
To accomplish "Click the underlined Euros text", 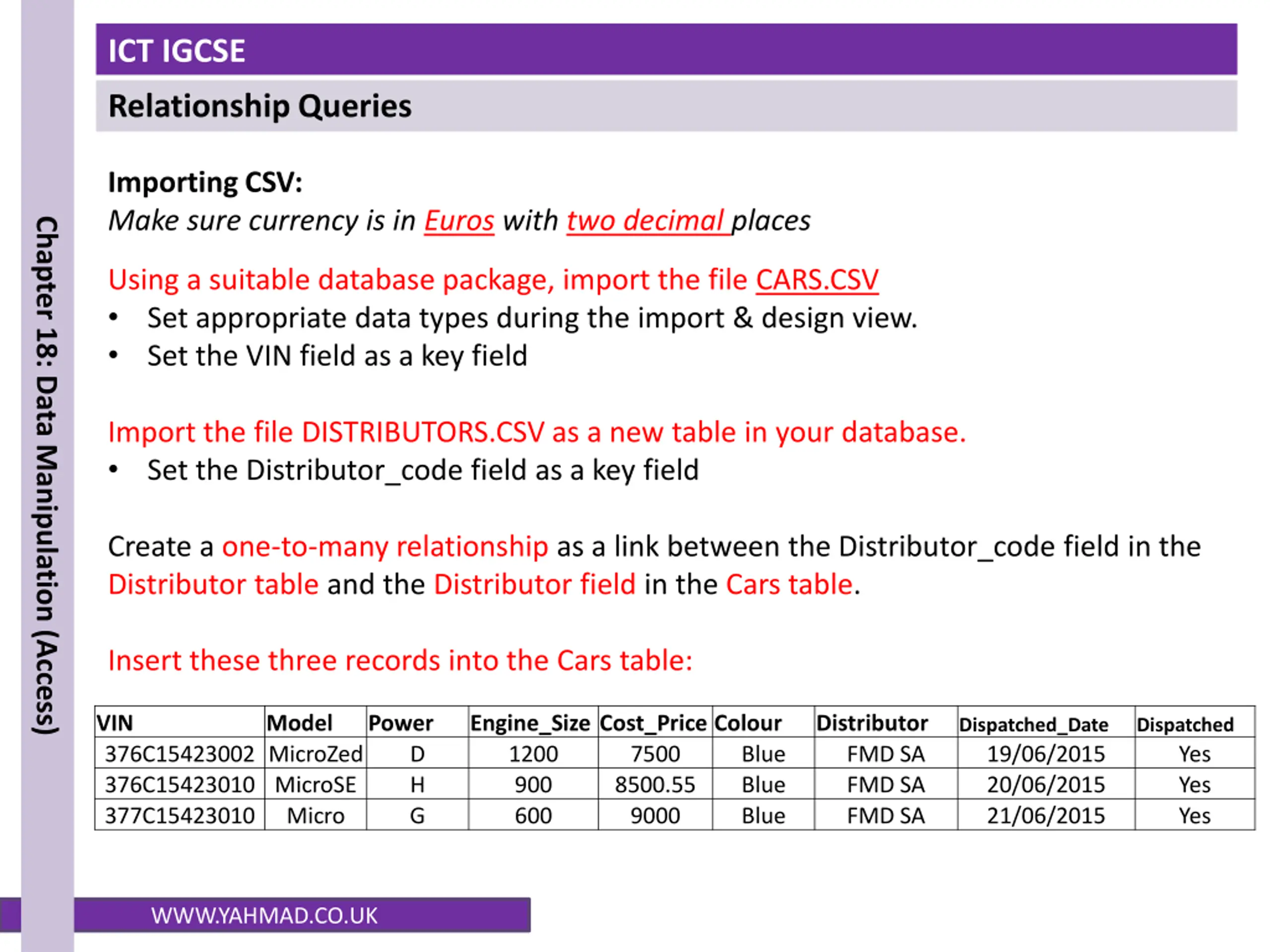I will pyautogui.click(x=459, y=221).
